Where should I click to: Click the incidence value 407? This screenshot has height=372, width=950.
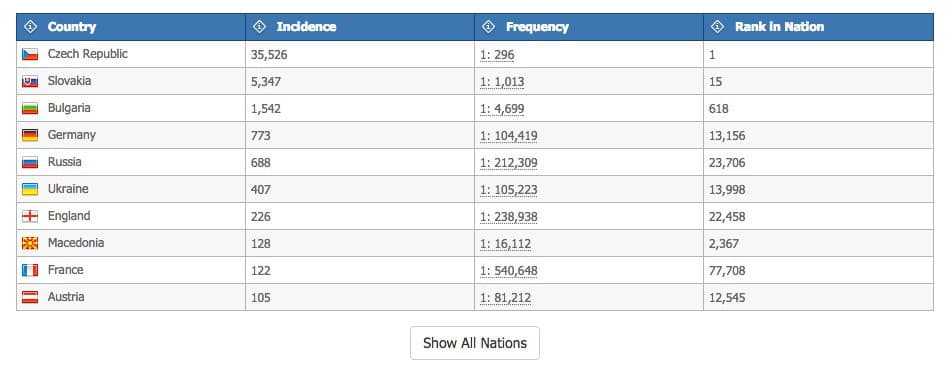pyautogui.click(x=261, y=190)
